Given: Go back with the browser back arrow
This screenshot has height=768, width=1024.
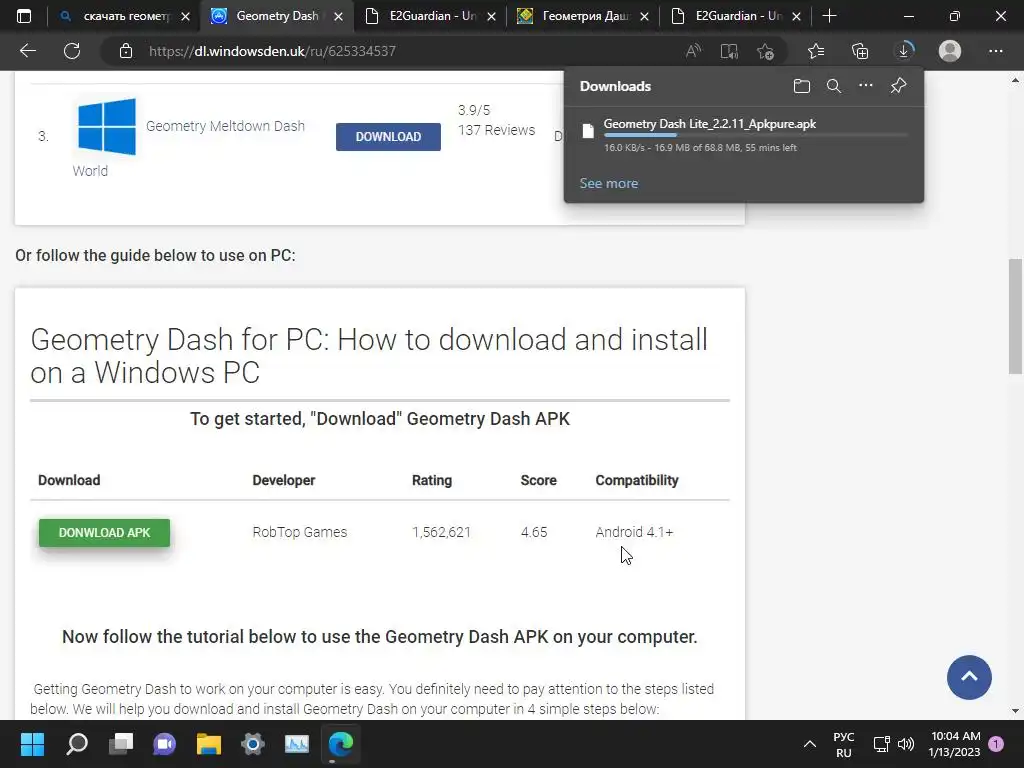Looking at the screenshot, I should point(27,51).
